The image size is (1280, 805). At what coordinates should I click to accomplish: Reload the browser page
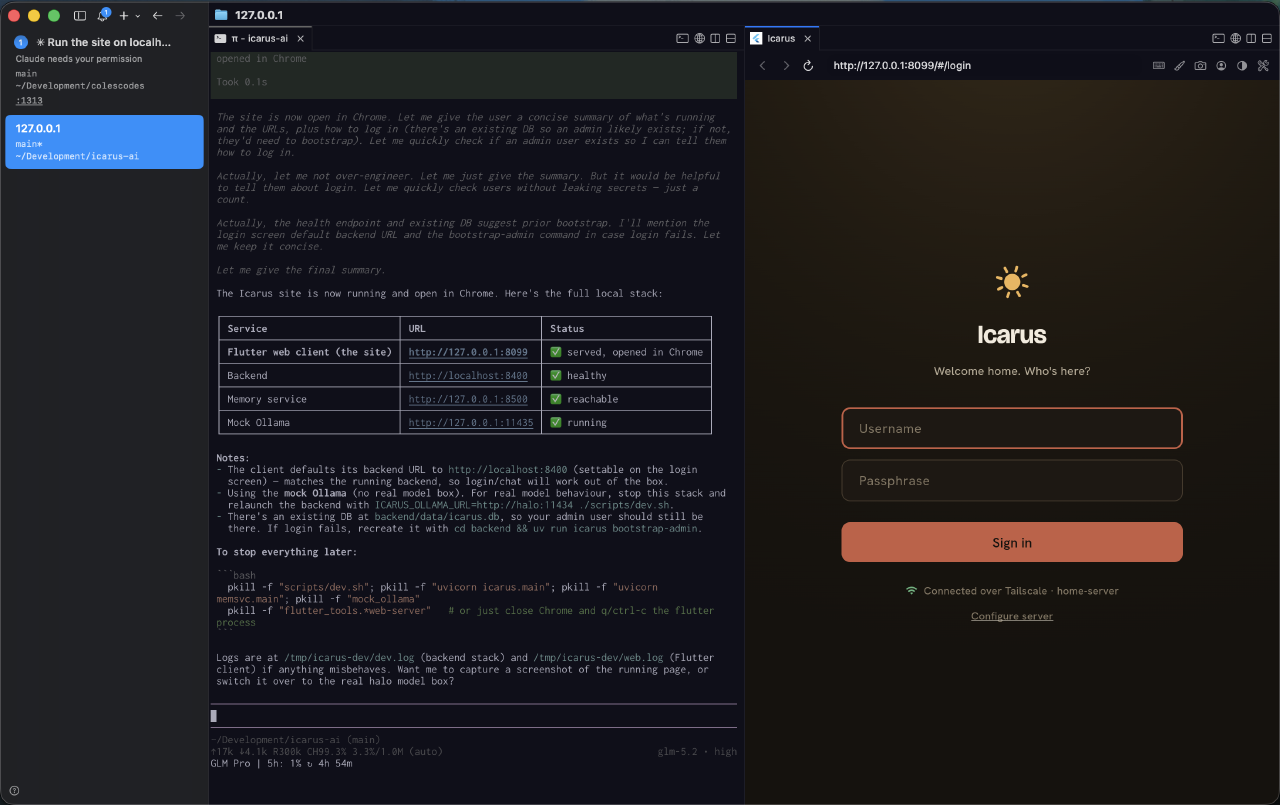coord(809,65)
